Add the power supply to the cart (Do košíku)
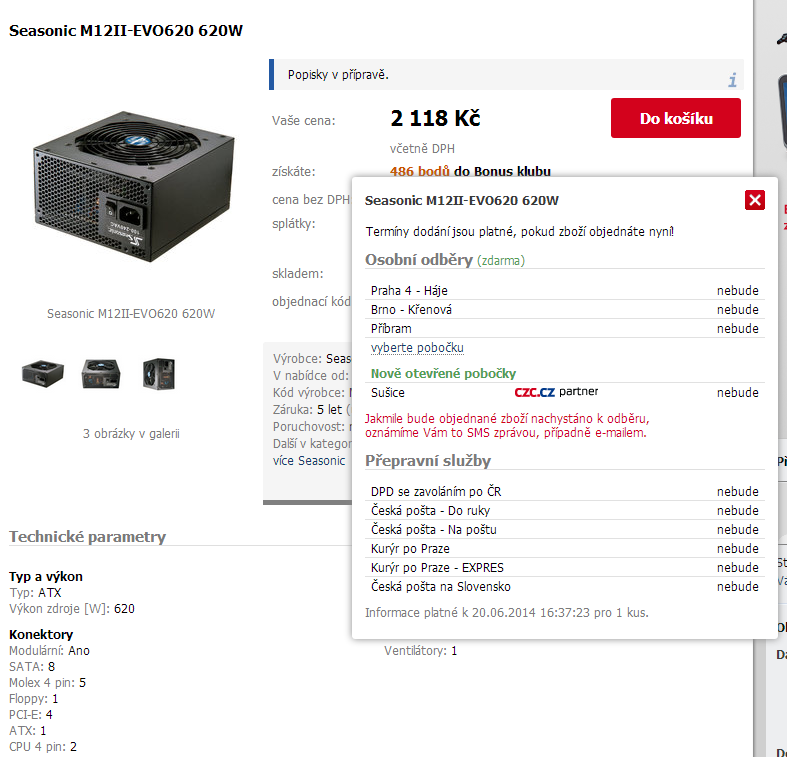787x757 pixels. [x=676, y=118]
